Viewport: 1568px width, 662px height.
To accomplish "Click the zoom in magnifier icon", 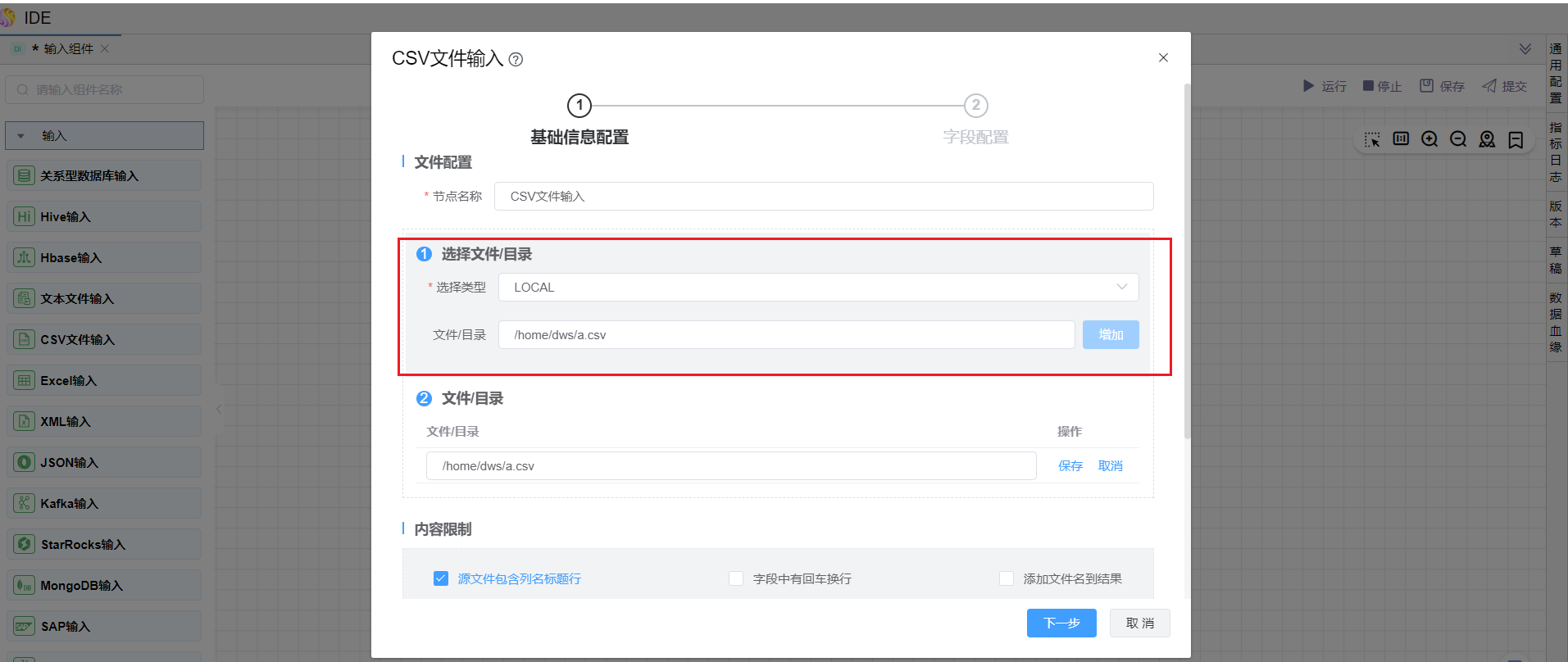I will pyautogui.click(x=1429, y=139).
